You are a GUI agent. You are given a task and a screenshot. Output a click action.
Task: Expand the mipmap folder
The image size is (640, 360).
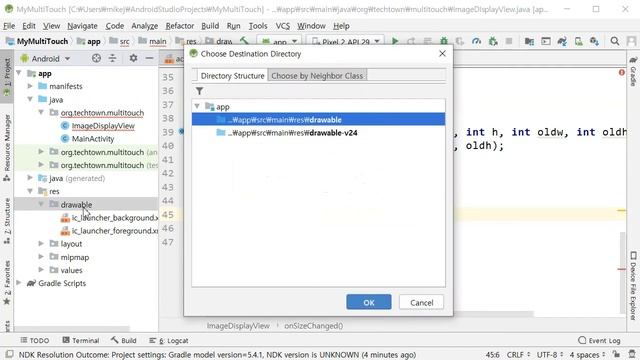point(41,257)
